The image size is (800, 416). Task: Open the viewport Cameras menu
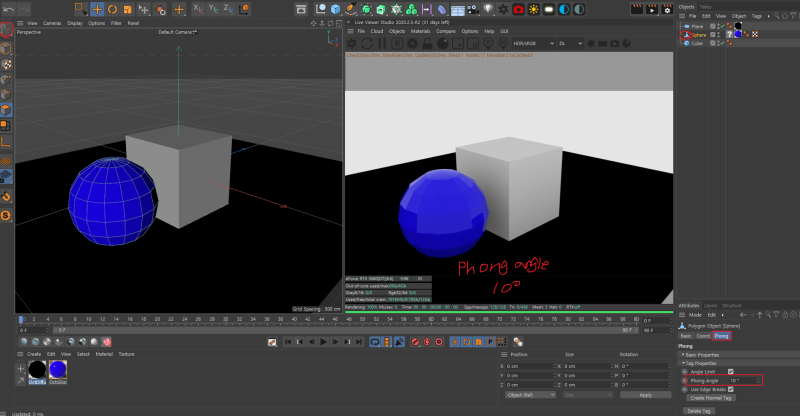coord(52,23)
